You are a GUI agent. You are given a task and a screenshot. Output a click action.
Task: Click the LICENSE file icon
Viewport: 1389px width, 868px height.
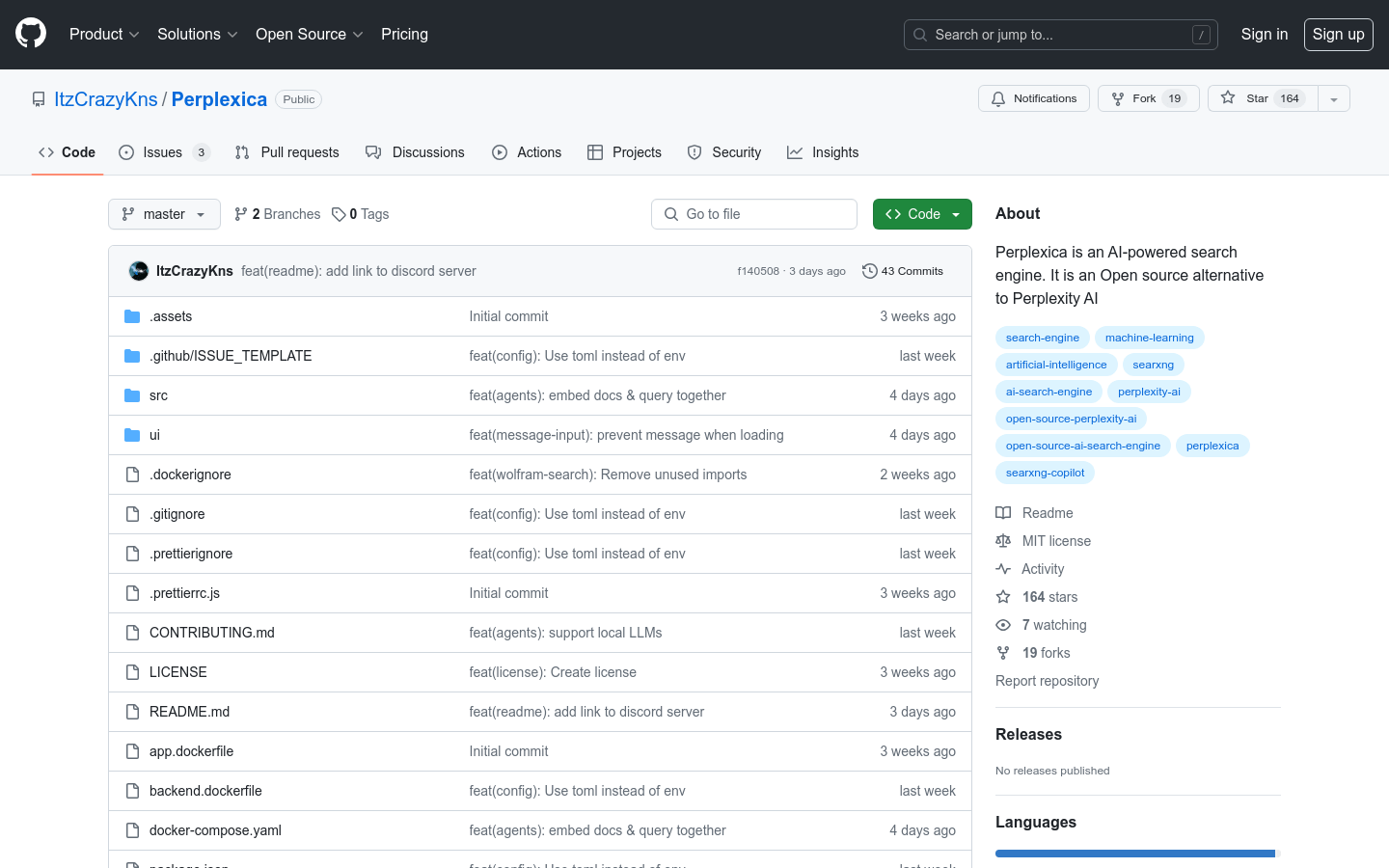point(132,672)
